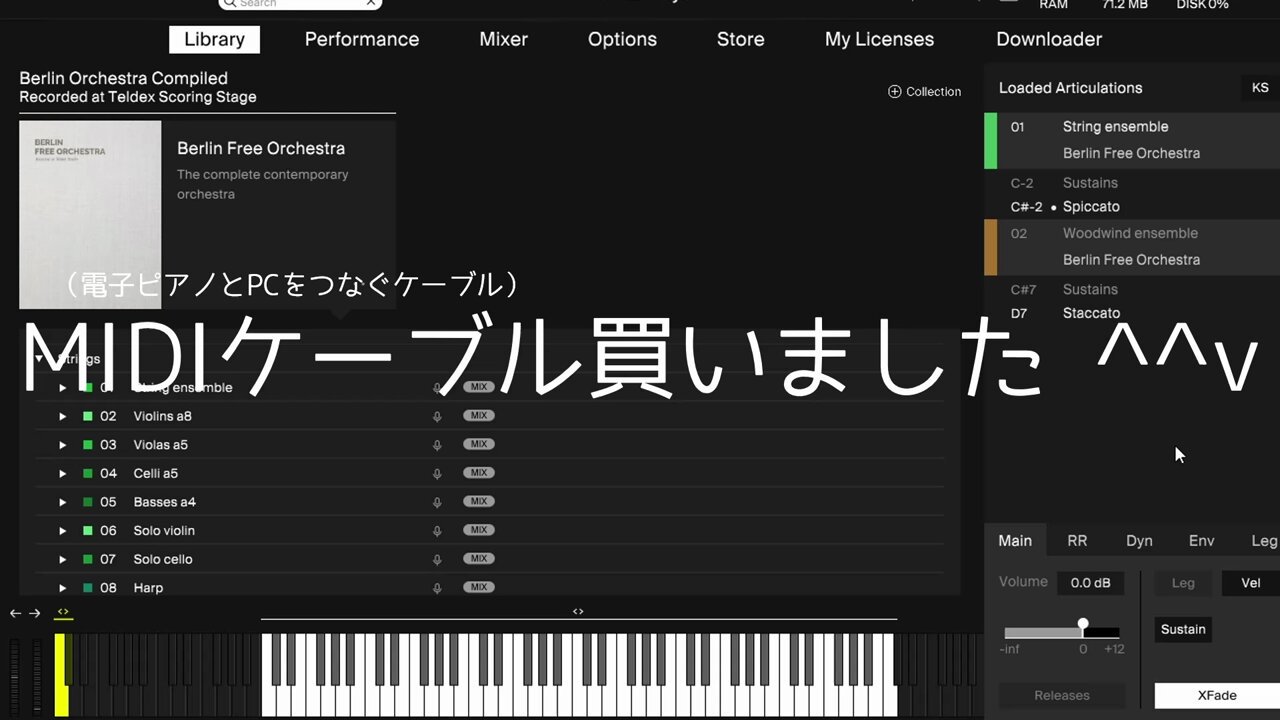This screenshot has width=1280, height=720.
Task: Click the 0.0 dB volume value field
Action: [1091, 583]
